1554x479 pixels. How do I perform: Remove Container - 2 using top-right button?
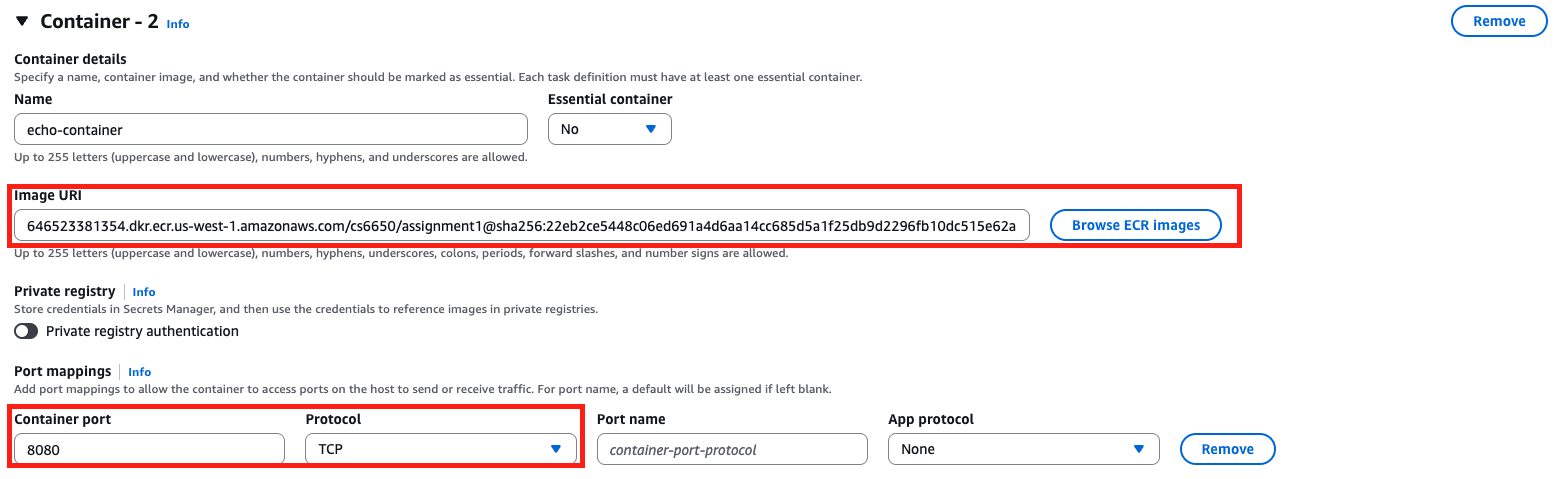click(x=1498, y=21)
